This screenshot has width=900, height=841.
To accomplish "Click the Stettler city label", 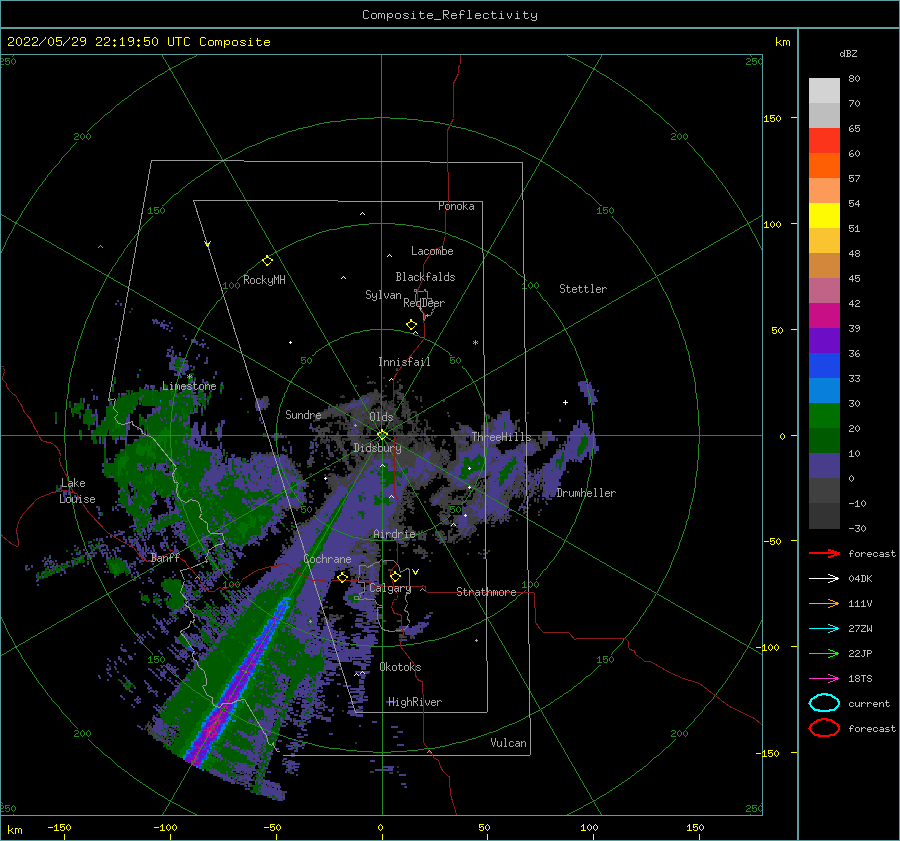I will (x=583, y=289).
